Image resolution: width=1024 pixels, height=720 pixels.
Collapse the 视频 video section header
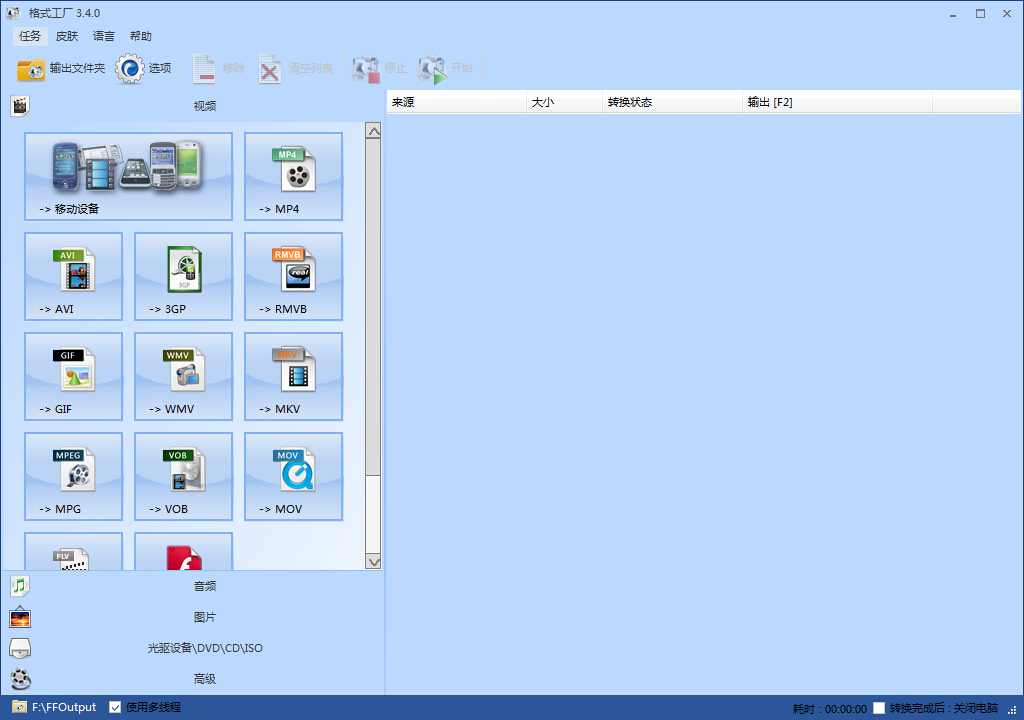(195, 105)
